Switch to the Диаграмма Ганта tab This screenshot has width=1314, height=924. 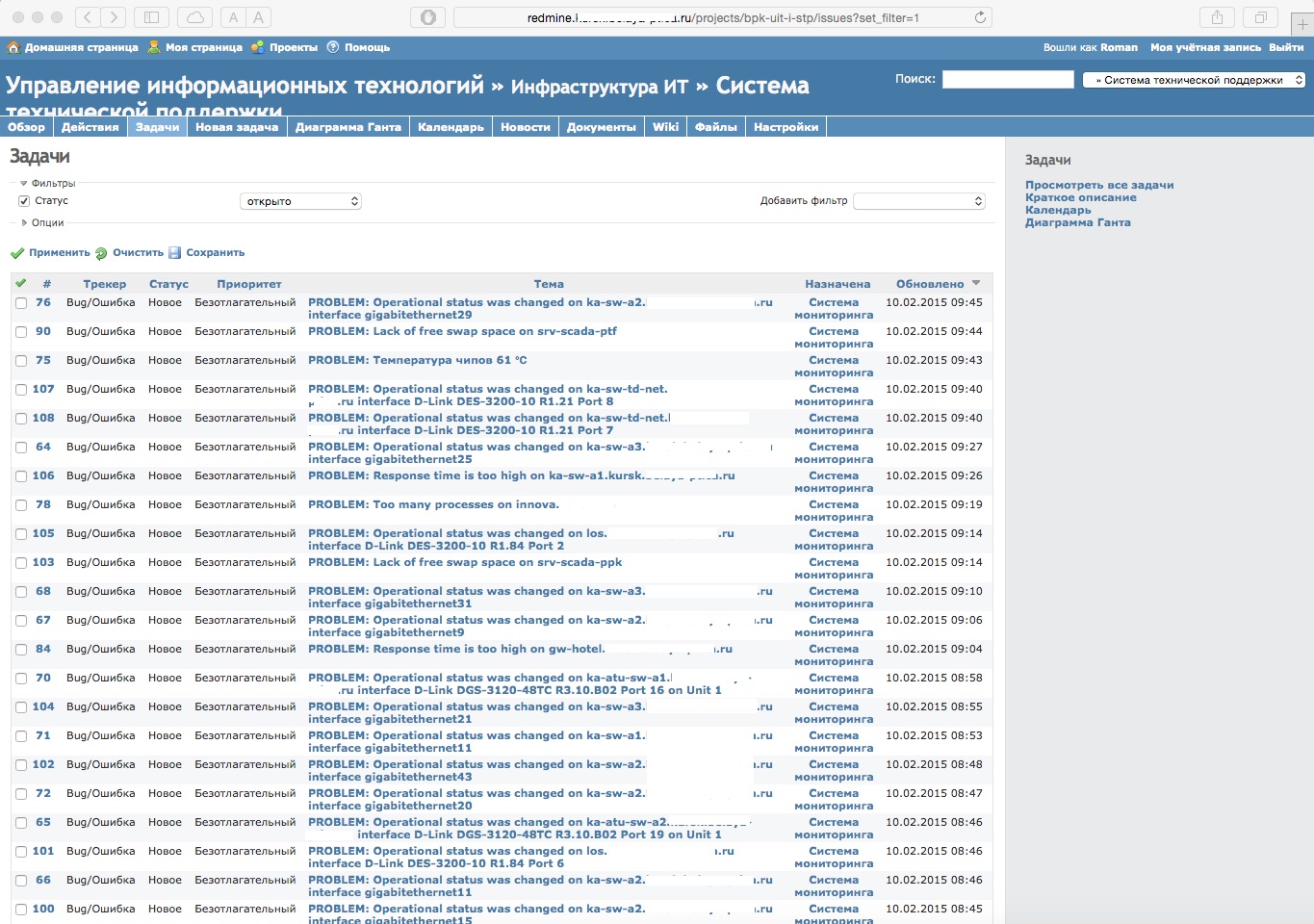pos(348,127)
